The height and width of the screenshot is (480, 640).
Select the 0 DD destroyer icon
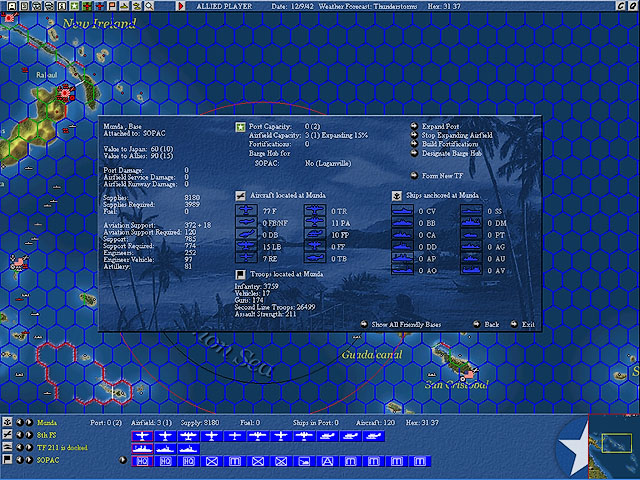tap(402, 247)
